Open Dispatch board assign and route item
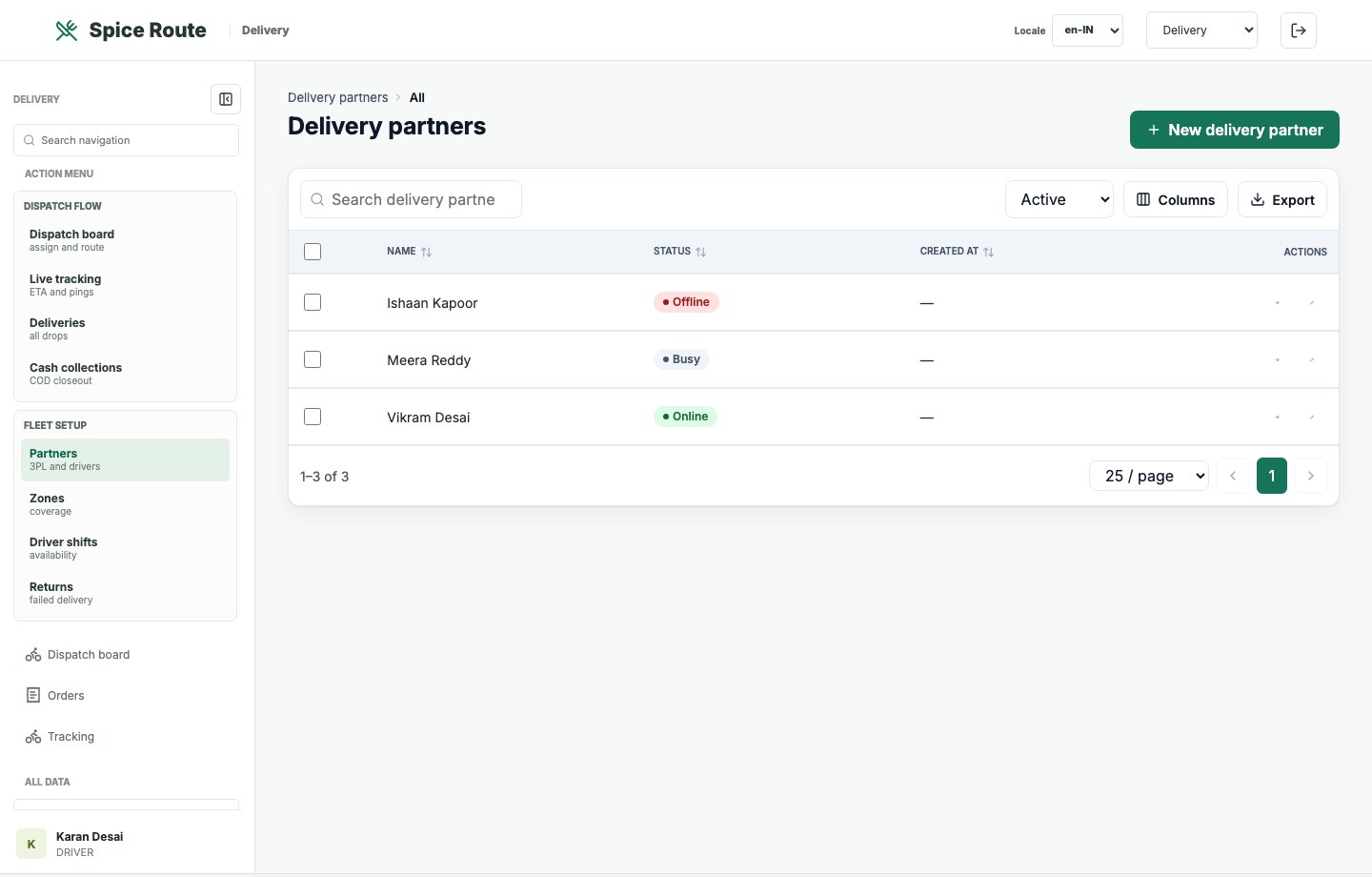 [125, 240]
